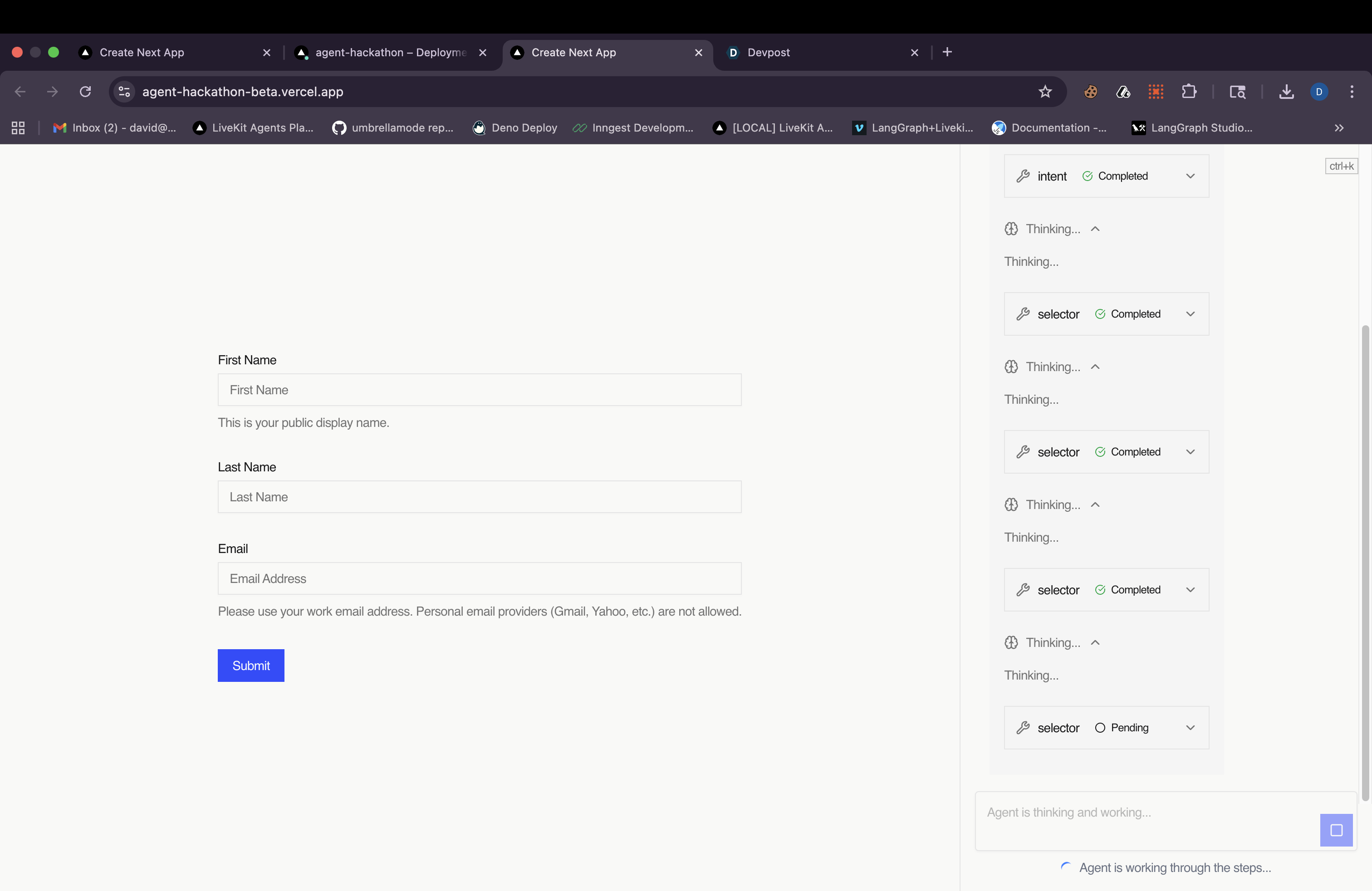Open the browser extensions puzzle icon
The image size is (1372, 891).
coord(1189,92)
